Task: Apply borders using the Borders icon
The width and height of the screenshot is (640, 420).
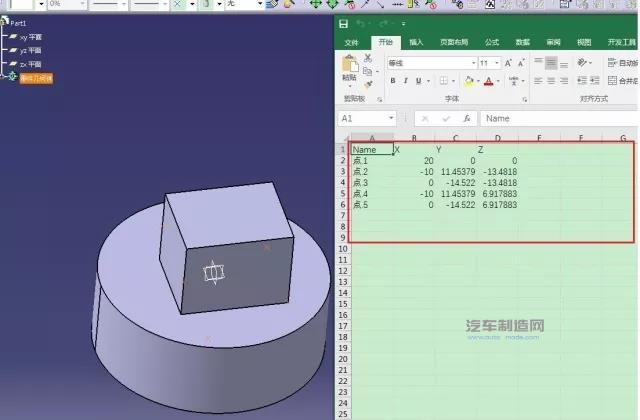Action: pyautogui.click(x=444, y=81)
